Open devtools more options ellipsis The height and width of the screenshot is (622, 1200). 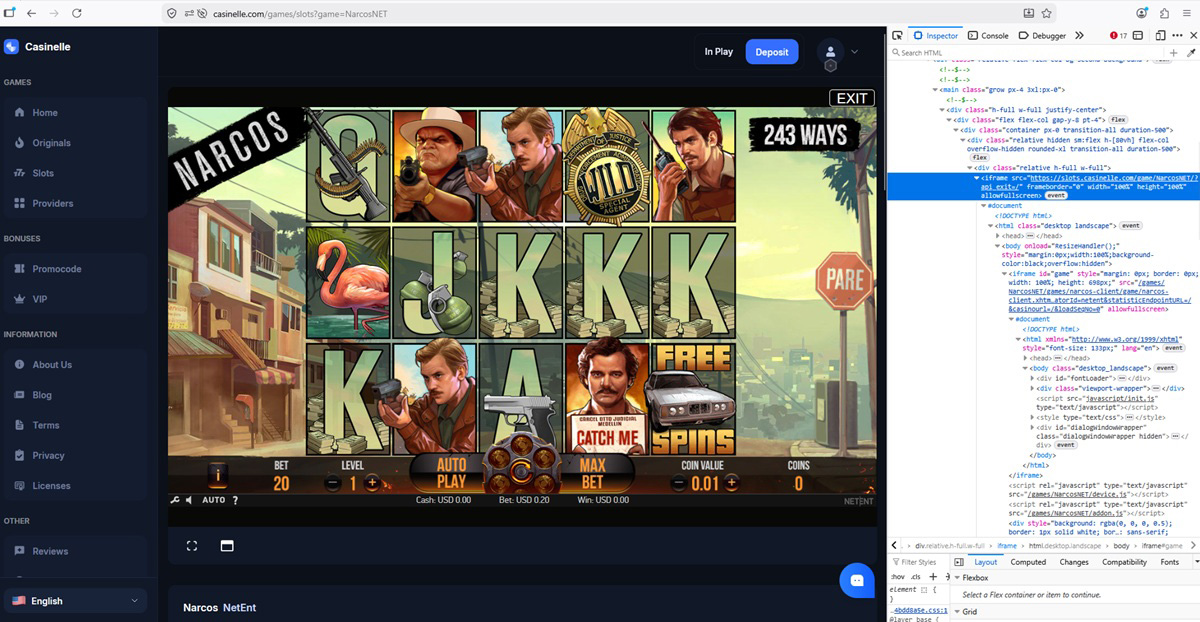[1176, 35]
